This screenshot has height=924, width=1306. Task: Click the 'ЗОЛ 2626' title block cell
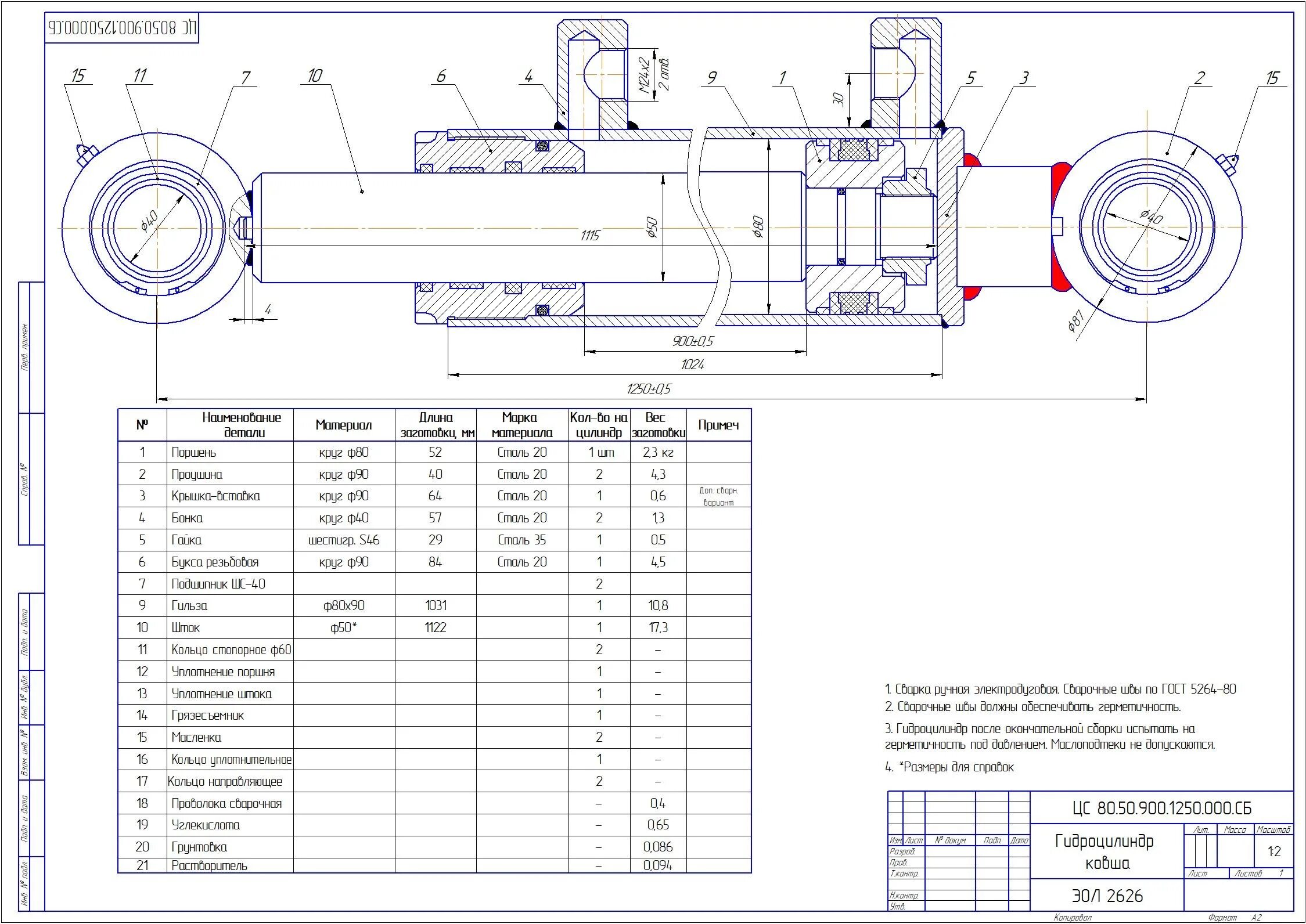pos(1107,896)
